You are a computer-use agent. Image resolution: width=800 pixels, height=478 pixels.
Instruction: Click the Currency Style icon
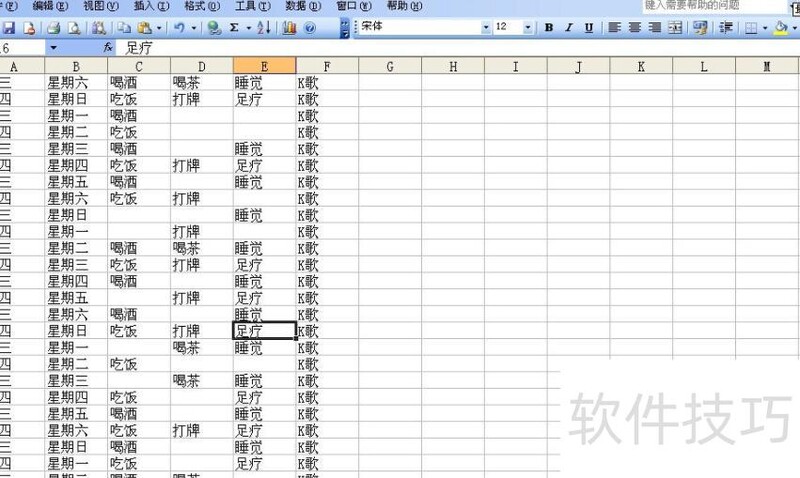[x=700, y=28]
